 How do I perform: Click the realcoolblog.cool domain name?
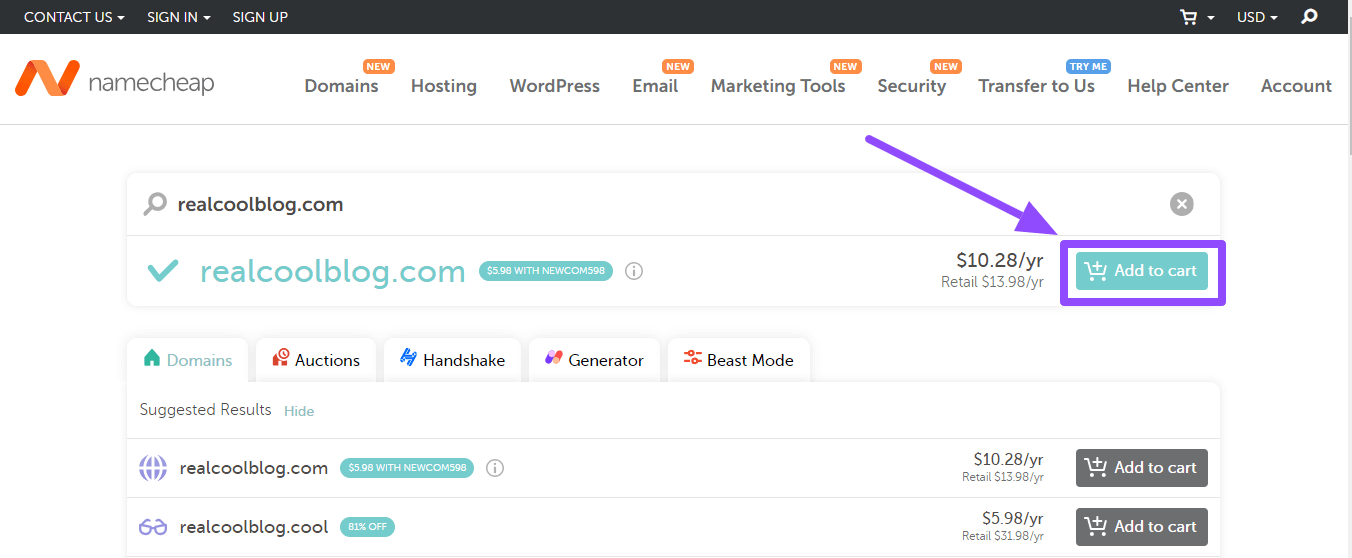pos(254,527)
